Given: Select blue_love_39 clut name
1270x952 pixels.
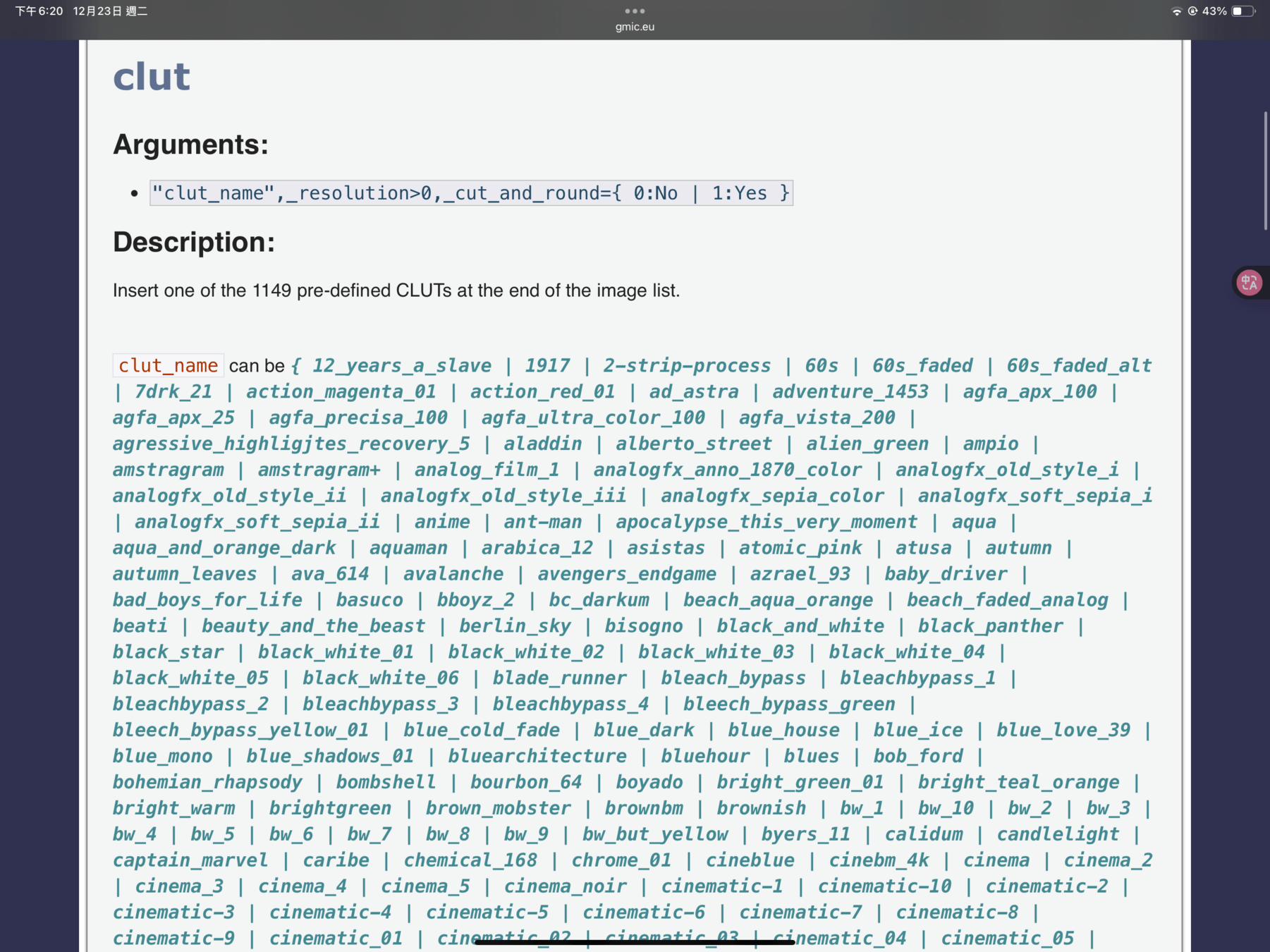Looking at the screenshot, I should pos(1063,731).
